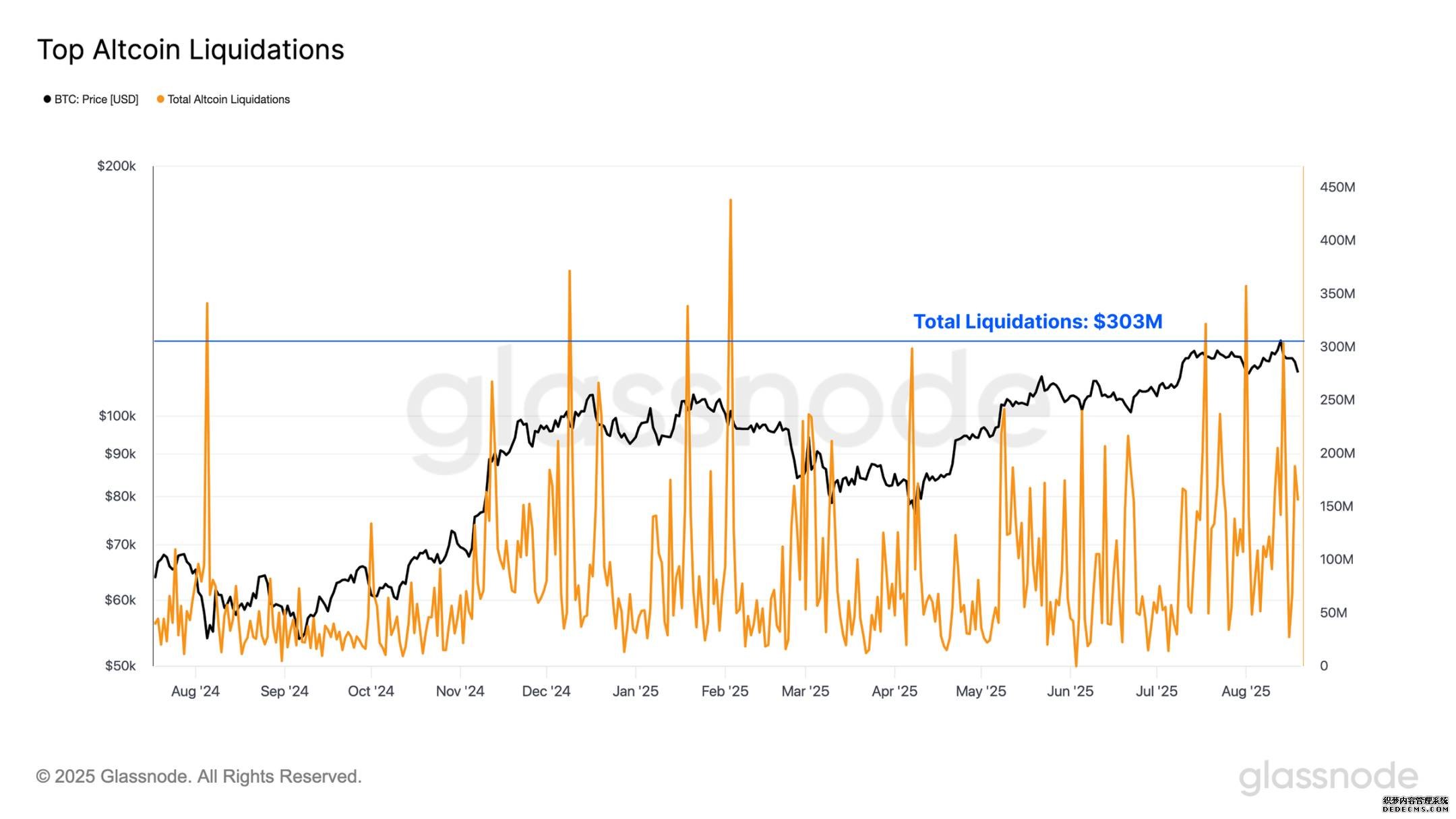Screen dimensions: 1456x819
Task: Click the "May '25" date label
Action: [x=981, y=692]
